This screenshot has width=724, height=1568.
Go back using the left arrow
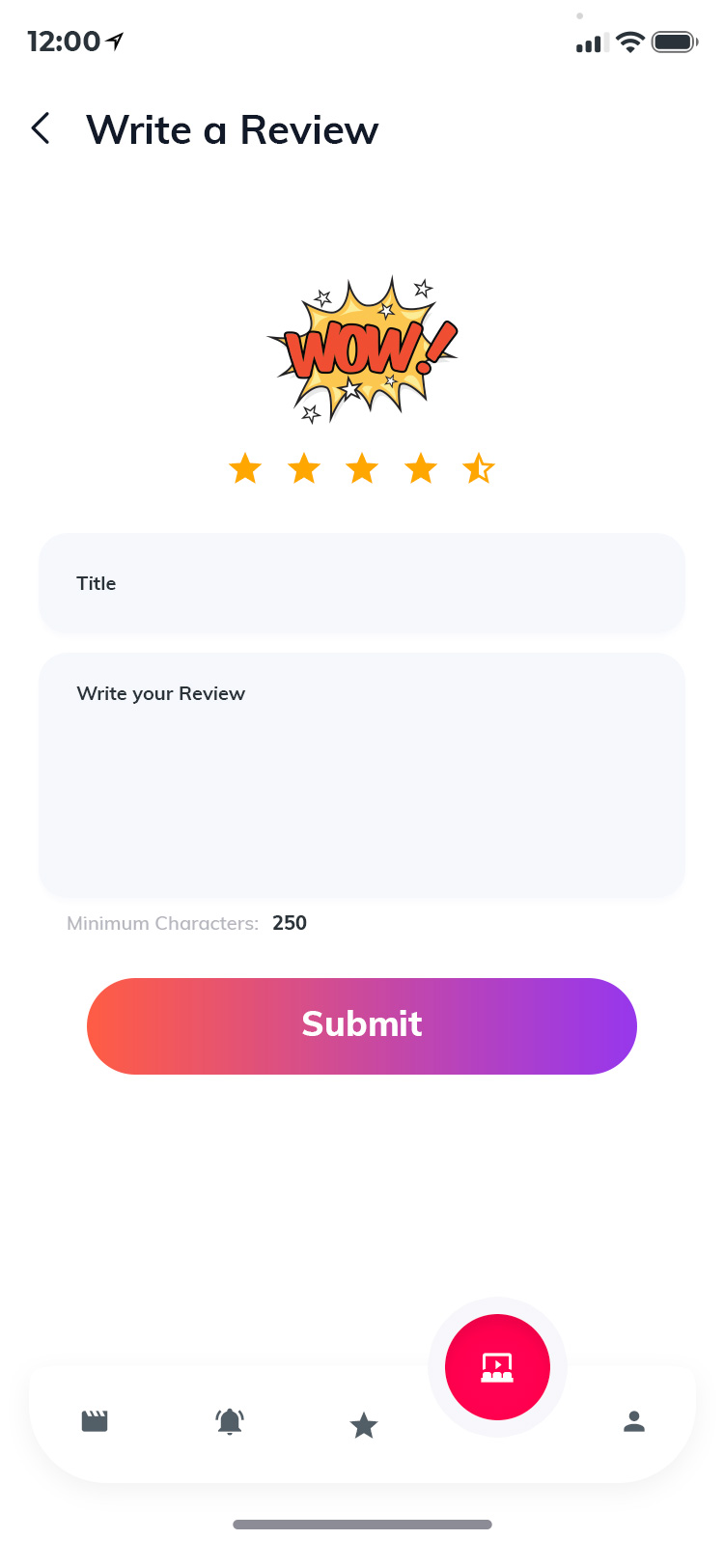(41, 128)
